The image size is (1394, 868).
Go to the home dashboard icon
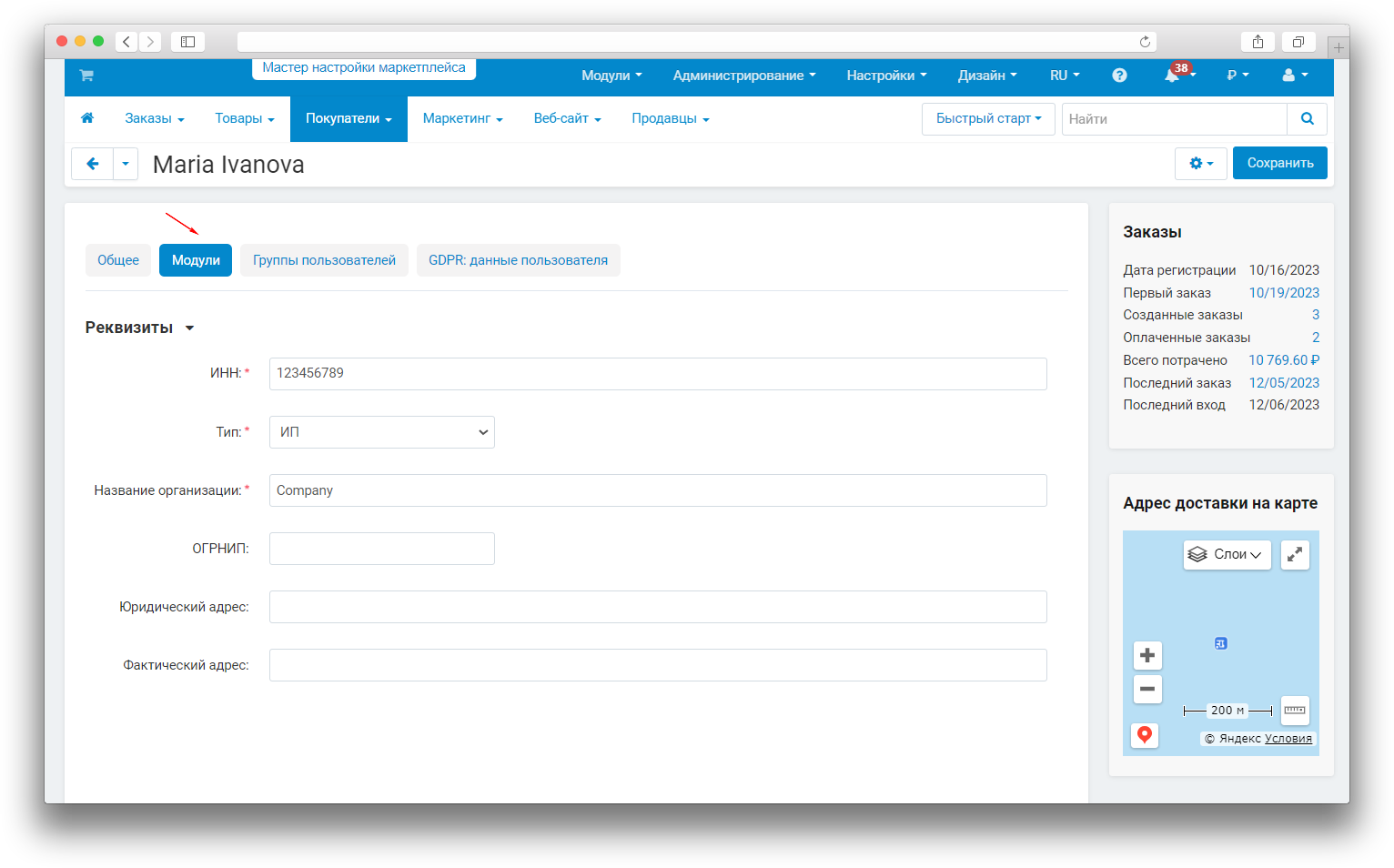(87, 118)
